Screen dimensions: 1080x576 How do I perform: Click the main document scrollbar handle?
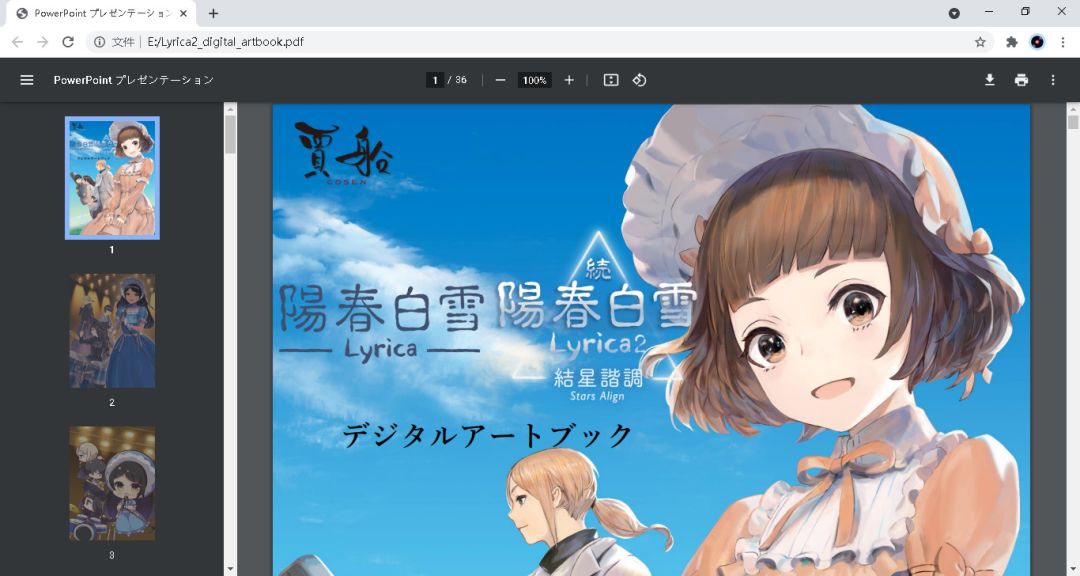click(1073, 123)
